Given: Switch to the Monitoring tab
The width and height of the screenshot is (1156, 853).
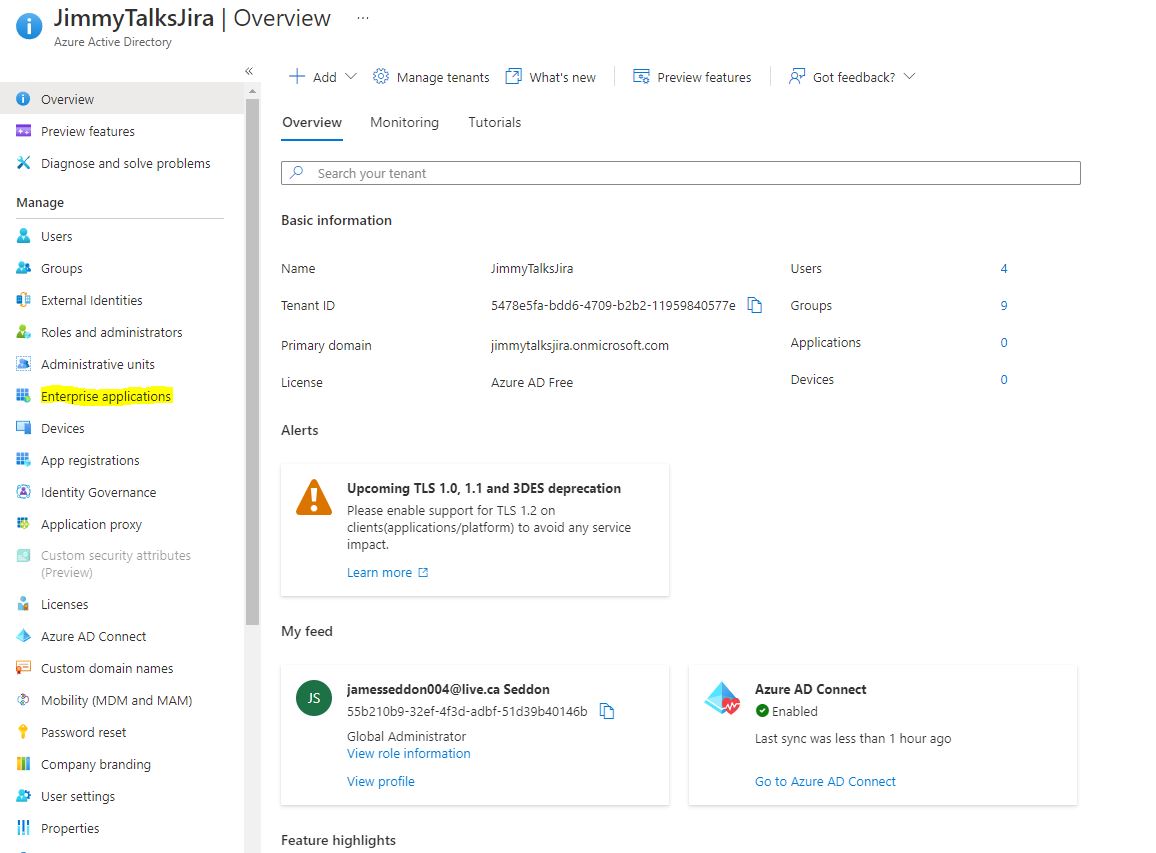Looking at the screenshot, I should (404, 122).
